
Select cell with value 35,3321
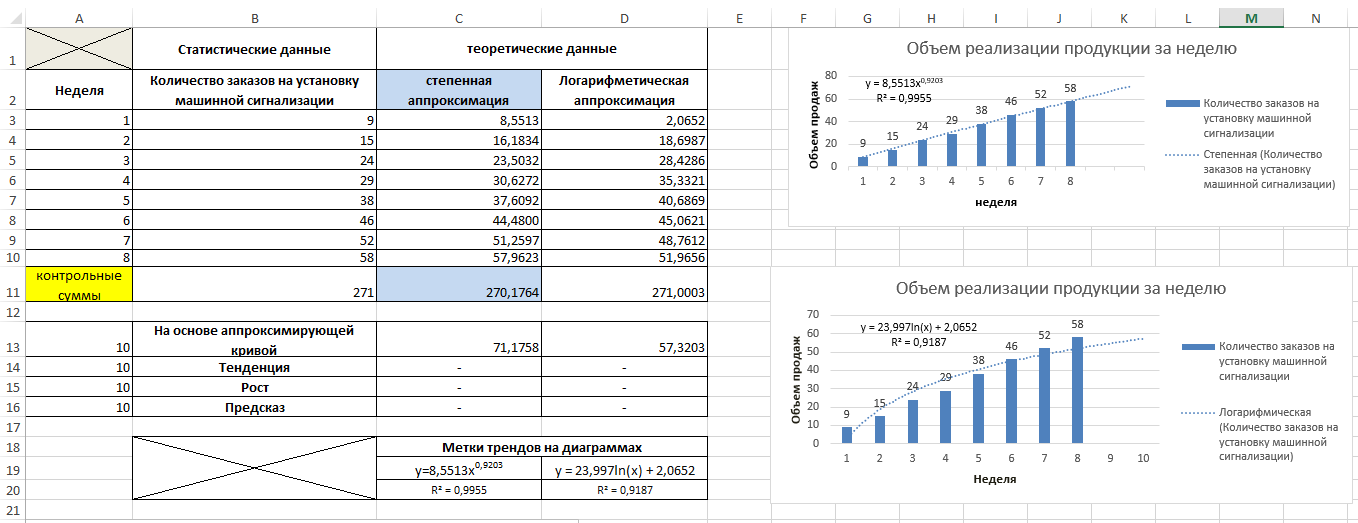[x=625, y=180]
